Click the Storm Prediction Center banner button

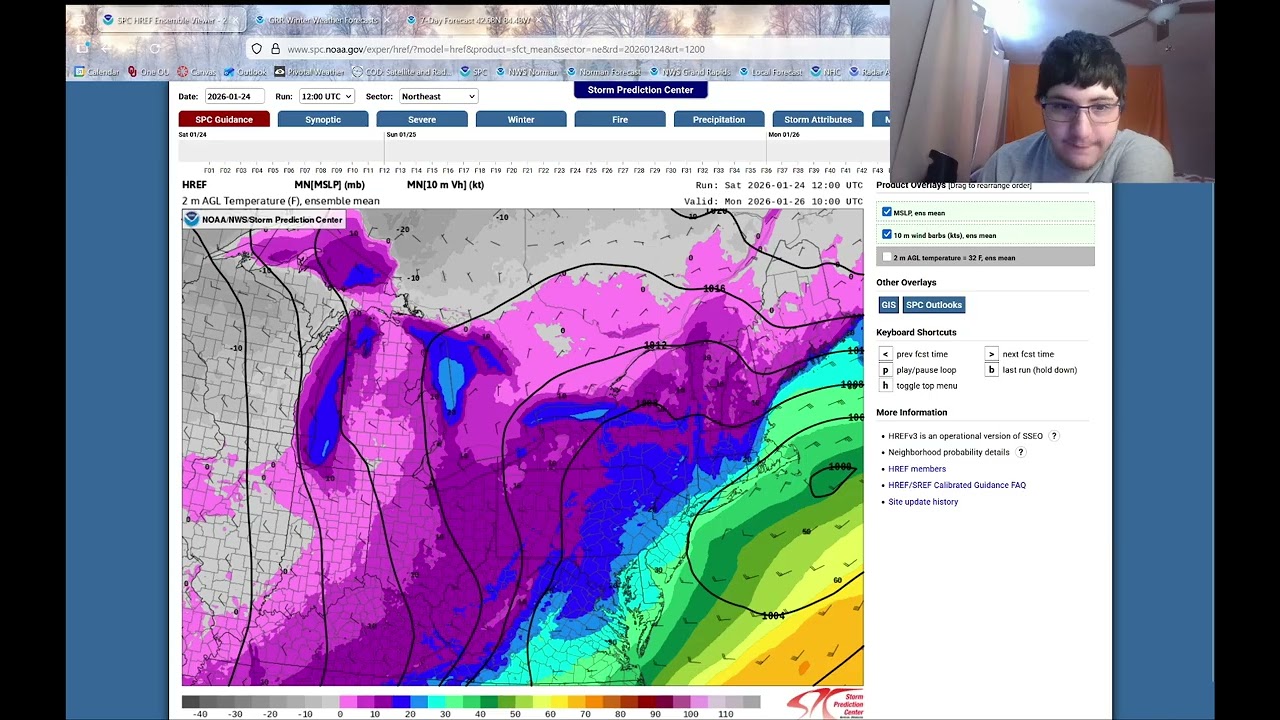click(640, 90)
